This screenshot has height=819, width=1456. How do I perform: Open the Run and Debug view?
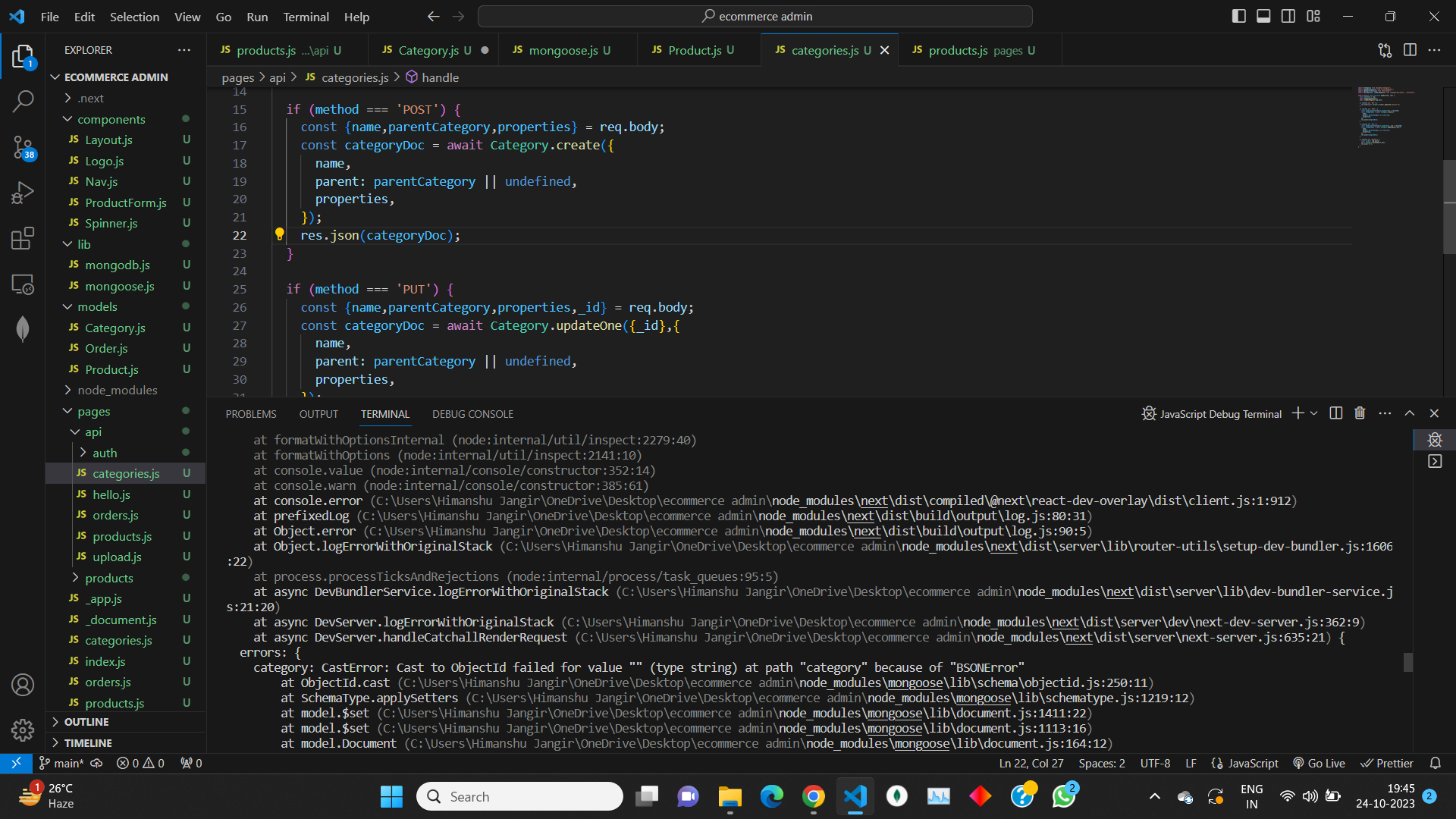(x=23, y=192)
